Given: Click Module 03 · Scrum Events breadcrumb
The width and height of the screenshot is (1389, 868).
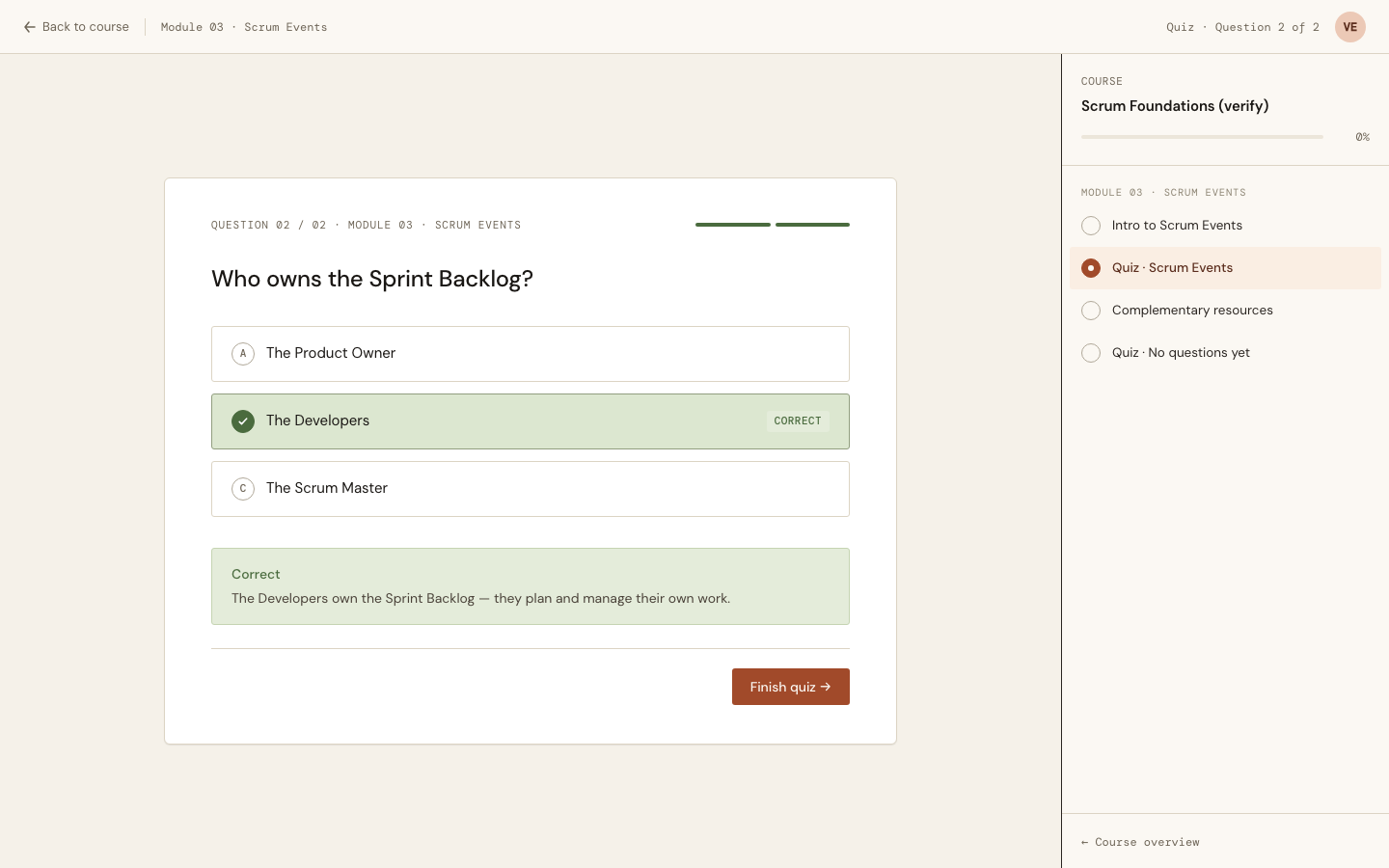Looking at the screenshot, I should click(x=244, y=27).
